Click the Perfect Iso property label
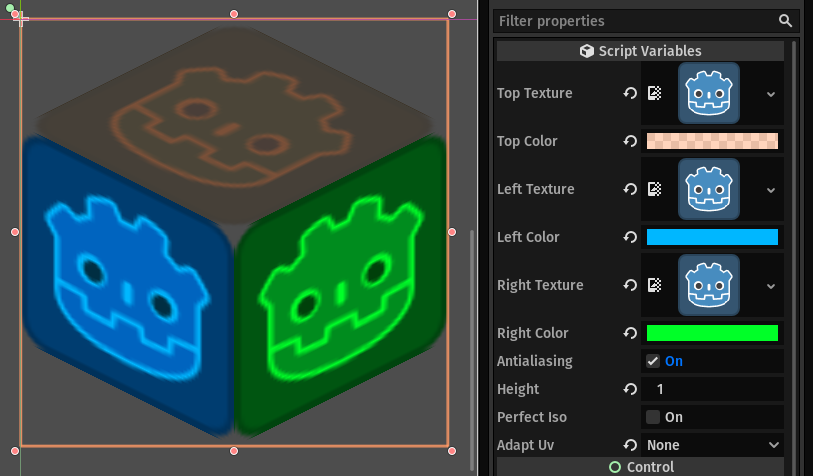Viewport: 813px width, 476px height. click(531, 417)
